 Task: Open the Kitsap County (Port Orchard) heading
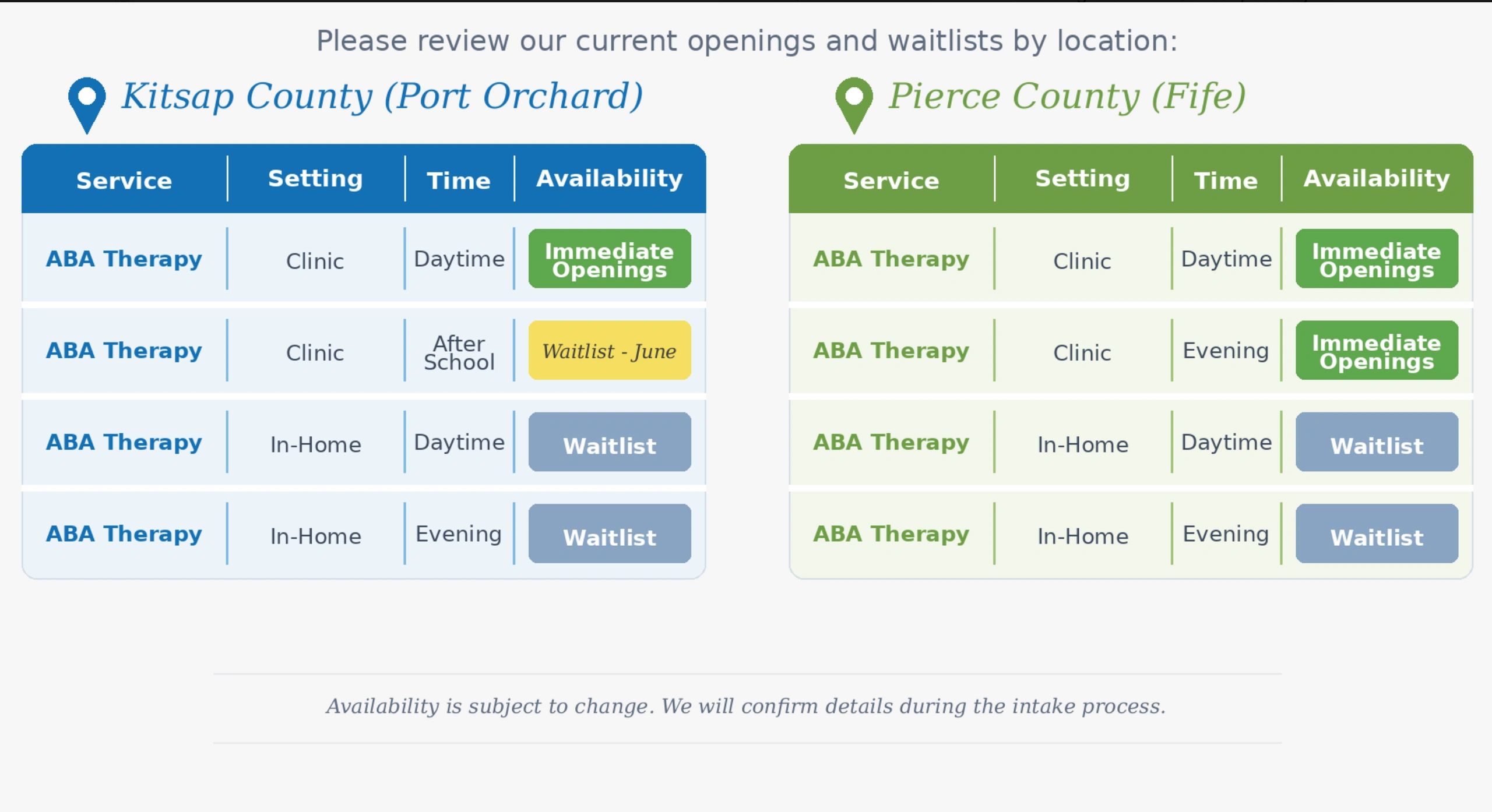click(382, 96)
